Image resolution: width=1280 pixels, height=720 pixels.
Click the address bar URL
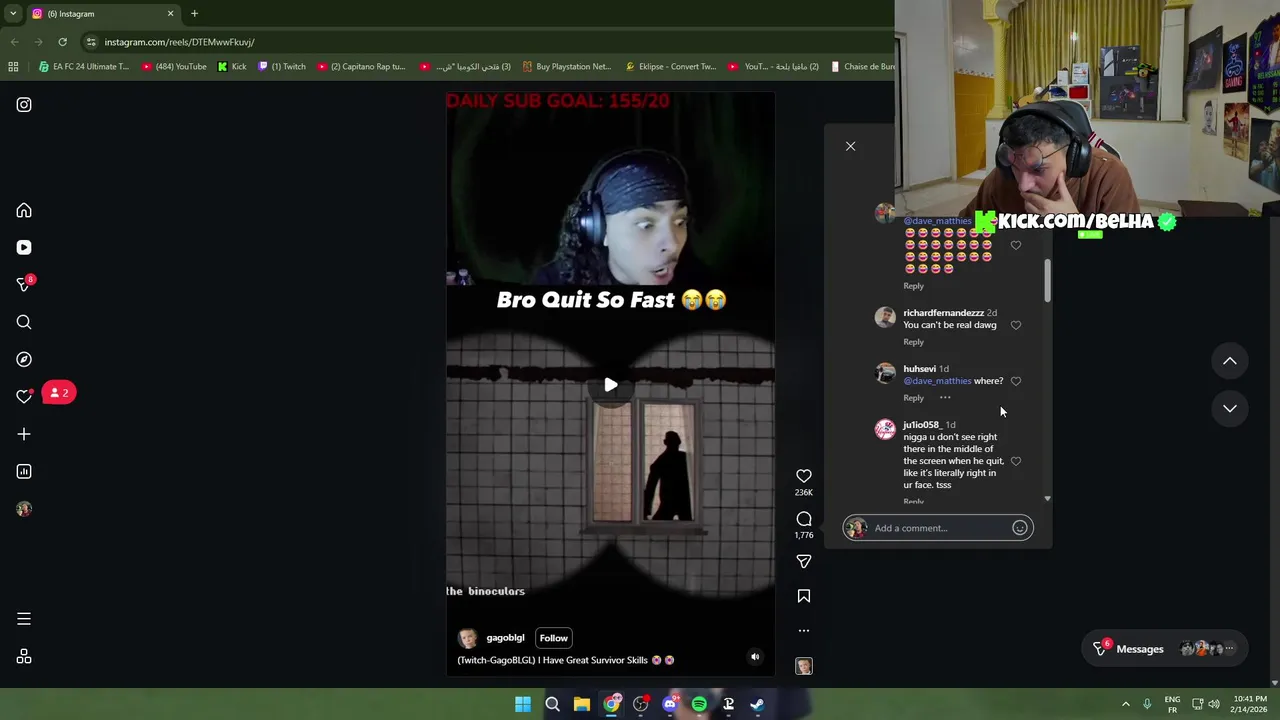tap(180, 42)
